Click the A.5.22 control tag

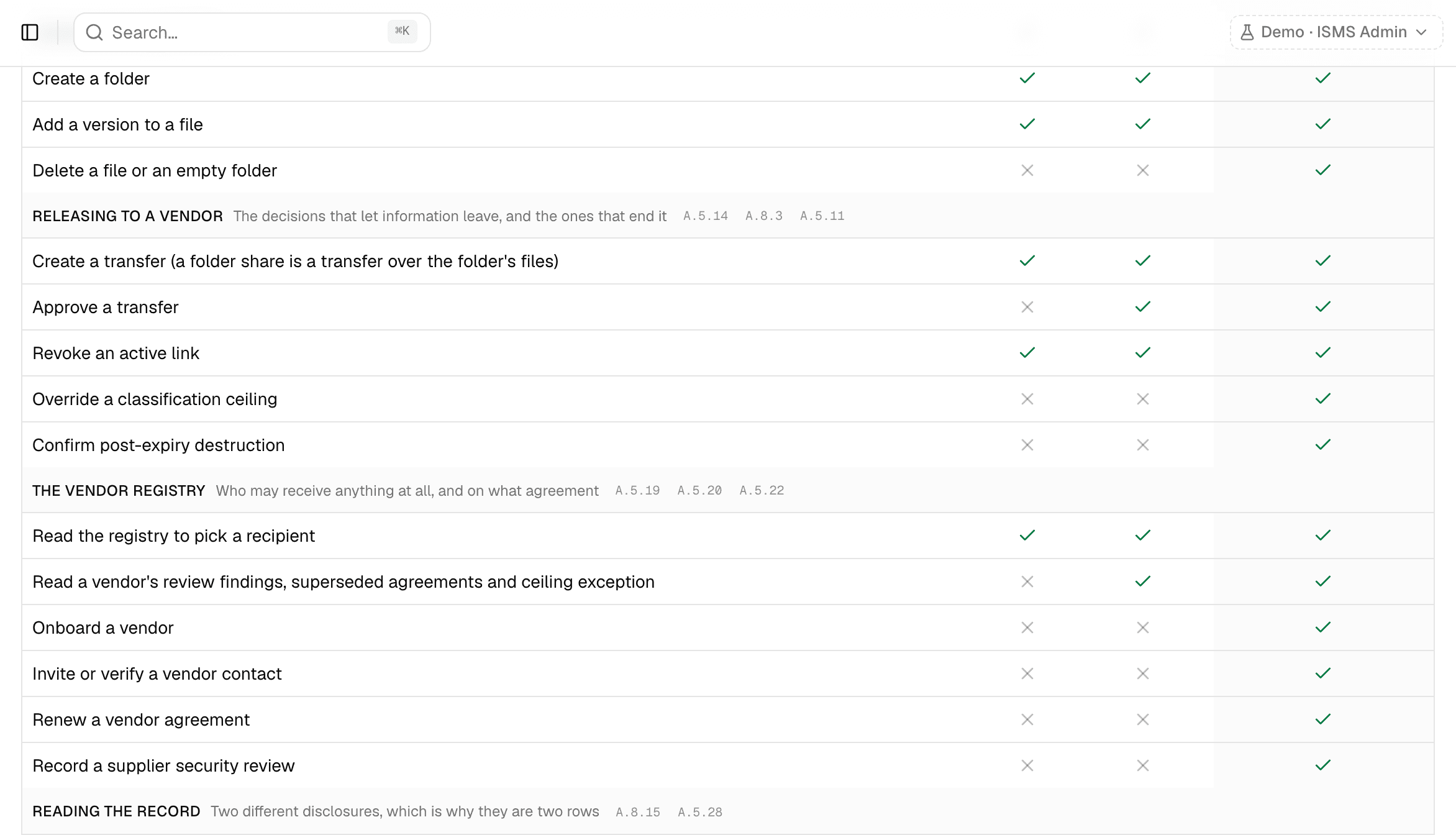click(762, 491)
